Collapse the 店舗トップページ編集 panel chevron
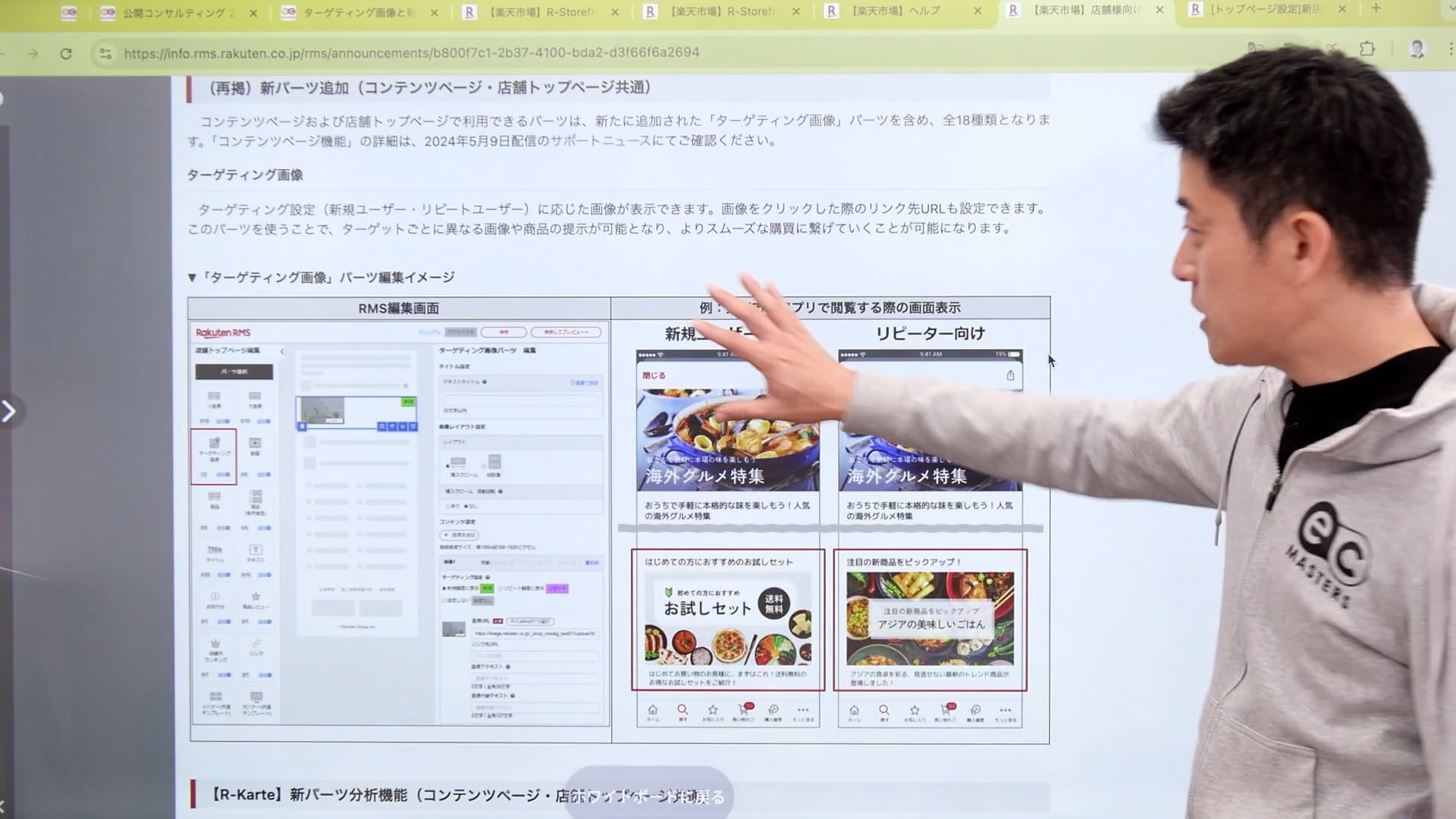Viewport: 1456px width, 819px height. point(282,351)
